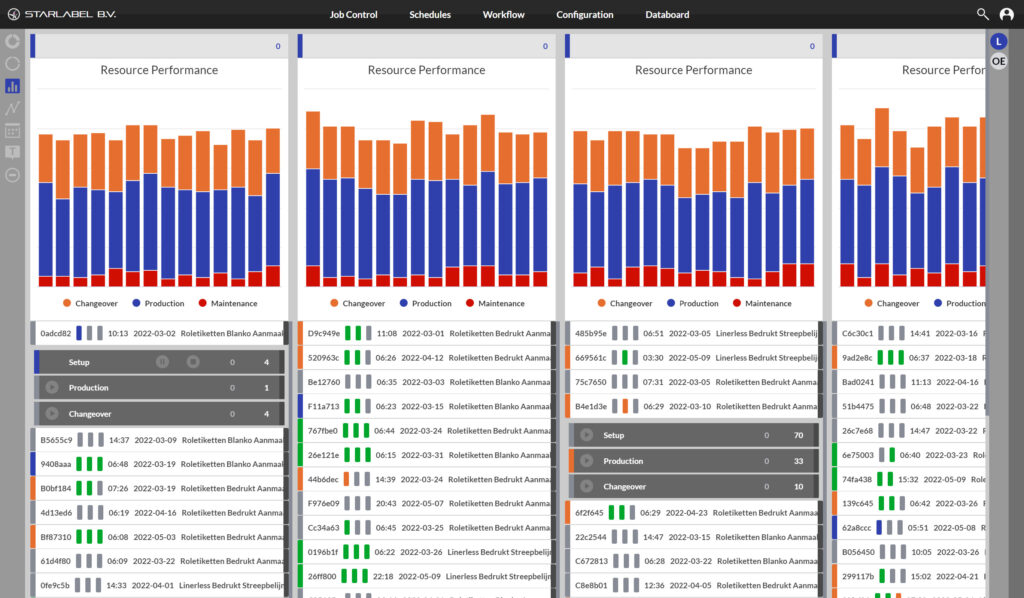
Task: Select job row 44b6dec
Action: point(426,479)
